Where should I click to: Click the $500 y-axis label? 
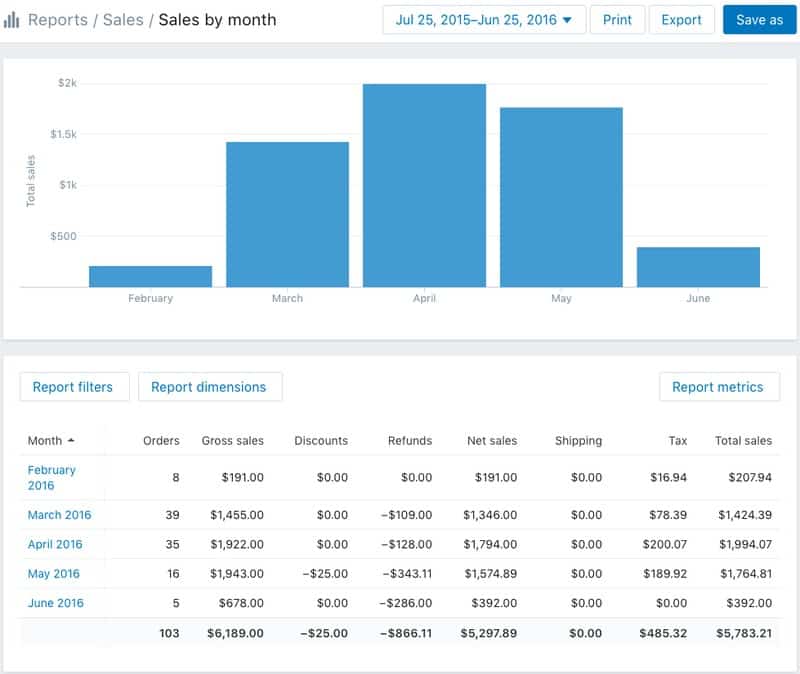[63, 236]
